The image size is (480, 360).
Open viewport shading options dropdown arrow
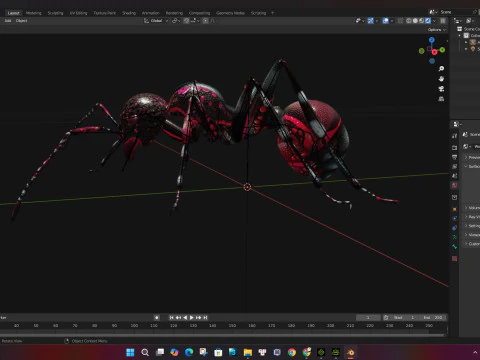click(x=434, y=21)
